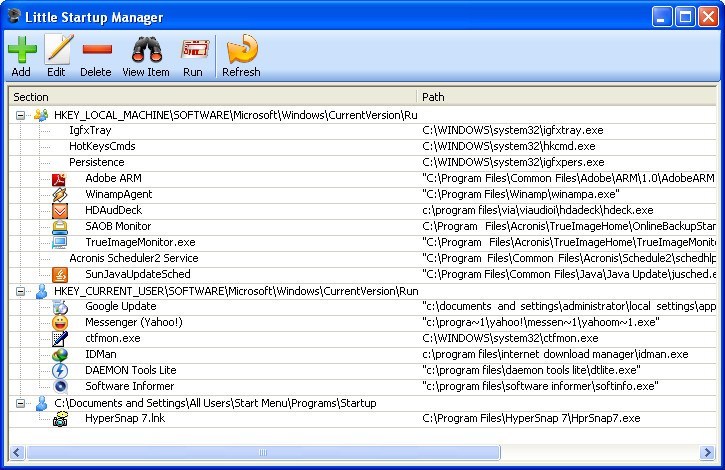The image size is (725, 470).
Task: Click the igfxtray.exe path cell
Action: (x=513, y=130)
